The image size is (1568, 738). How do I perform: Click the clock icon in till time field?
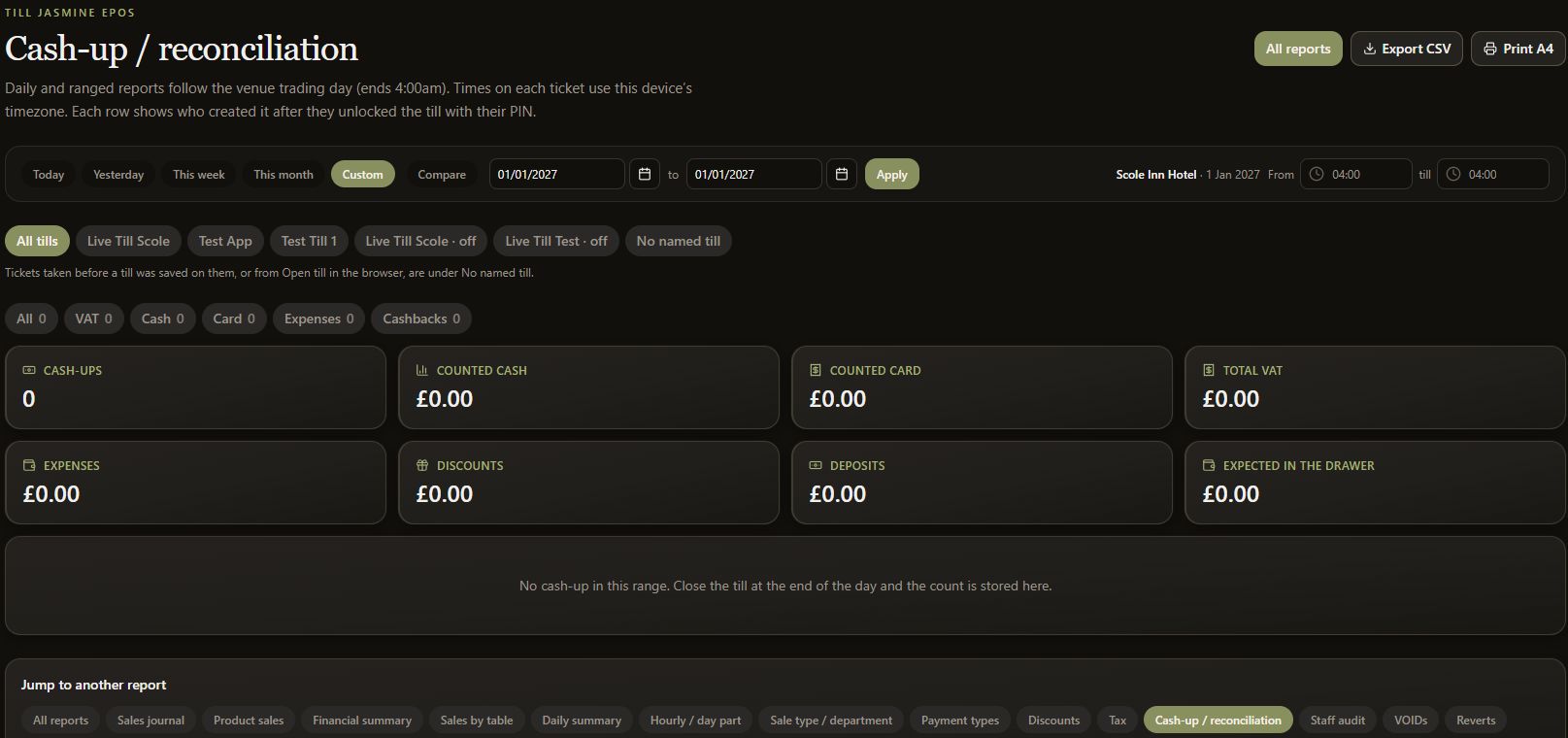point(1453,174)
